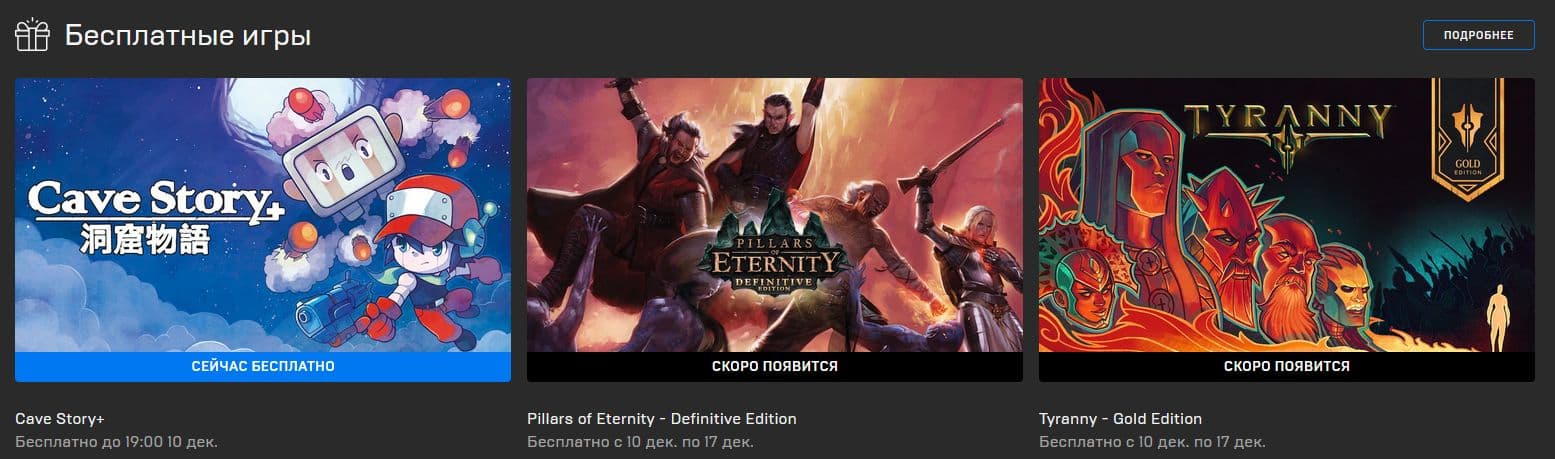The image size is (1555, 459).
Task: Click the Сейчас бесплатно blue banner
Action: 263,367
